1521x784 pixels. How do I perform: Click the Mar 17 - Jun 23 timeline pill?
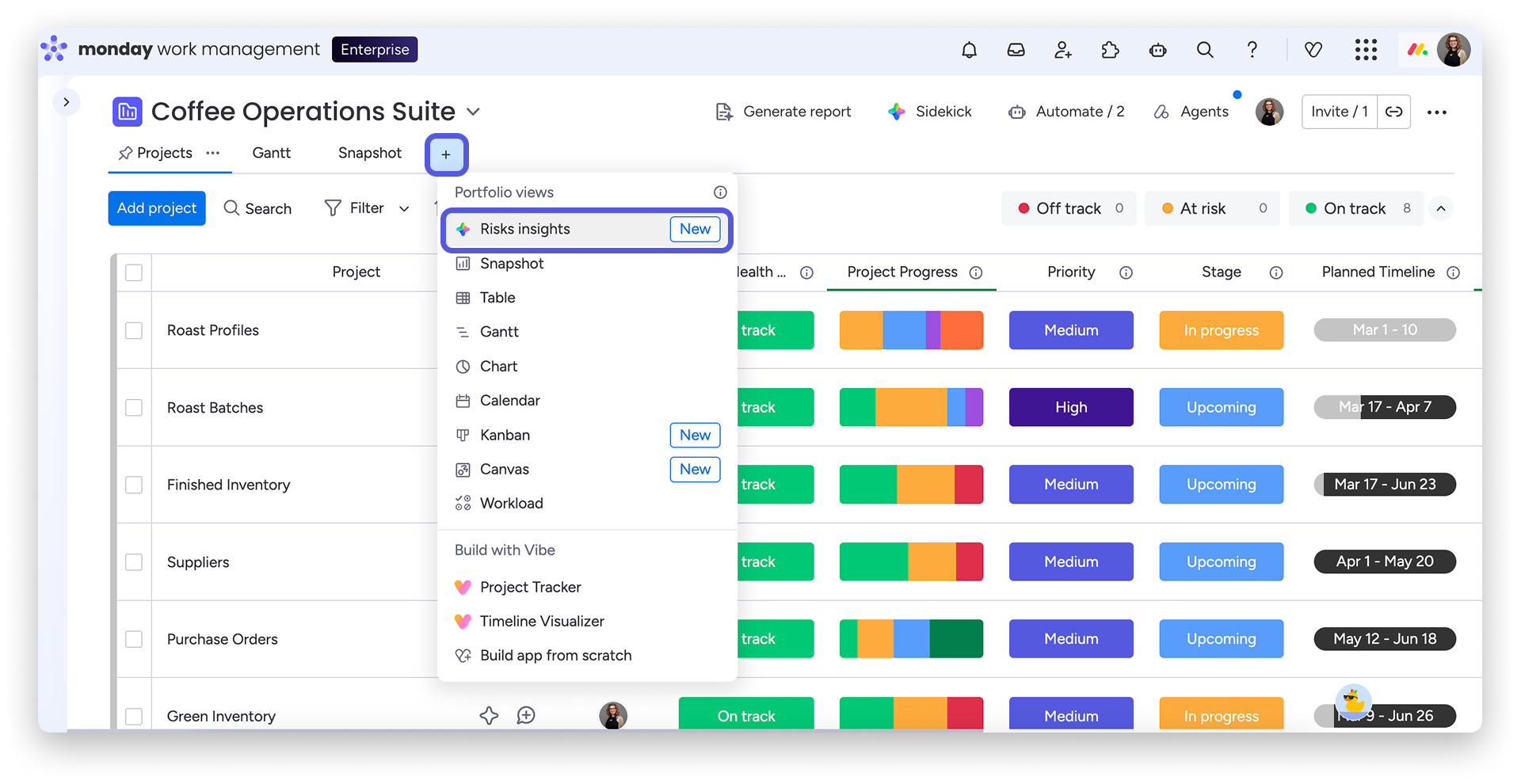point(1385,485)
